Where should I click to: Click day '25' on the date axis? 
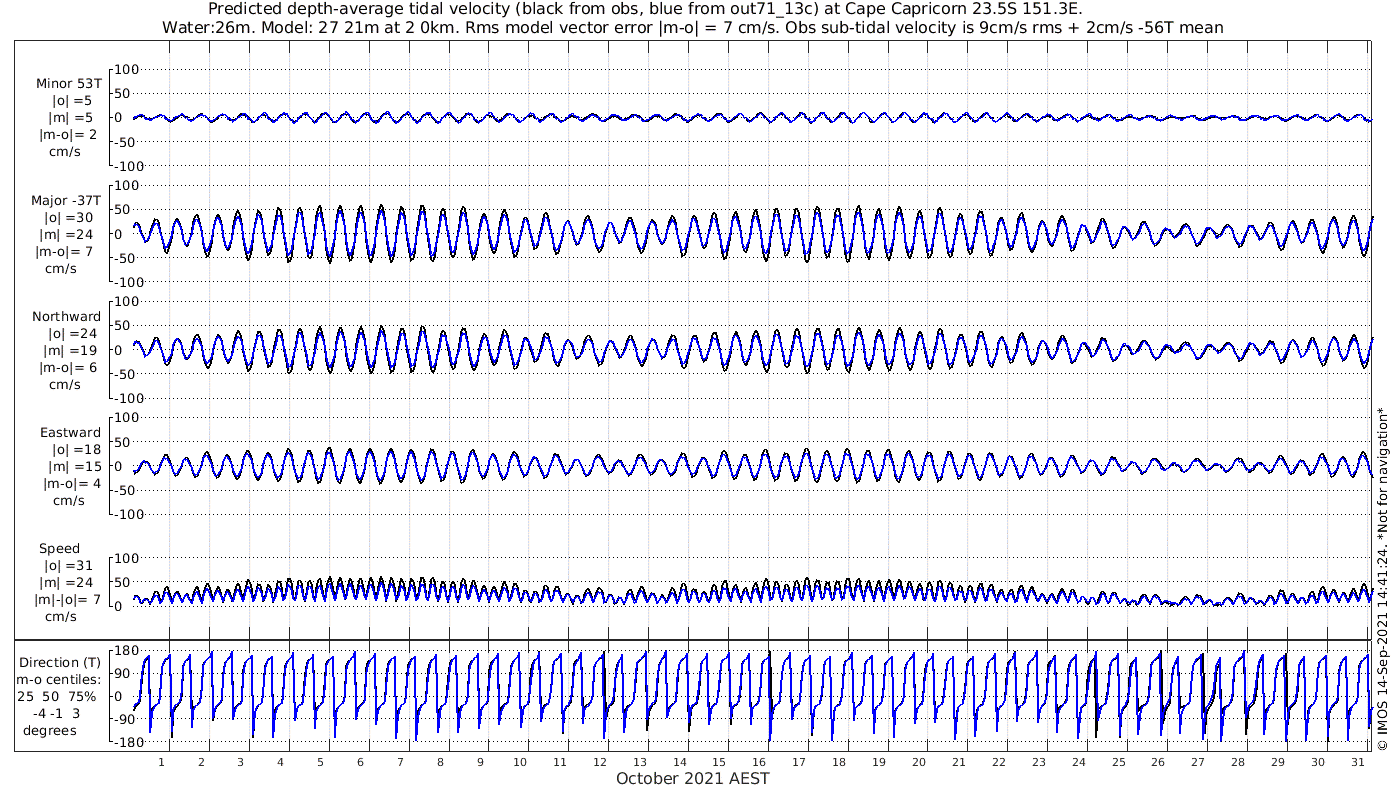[1118, 762]
